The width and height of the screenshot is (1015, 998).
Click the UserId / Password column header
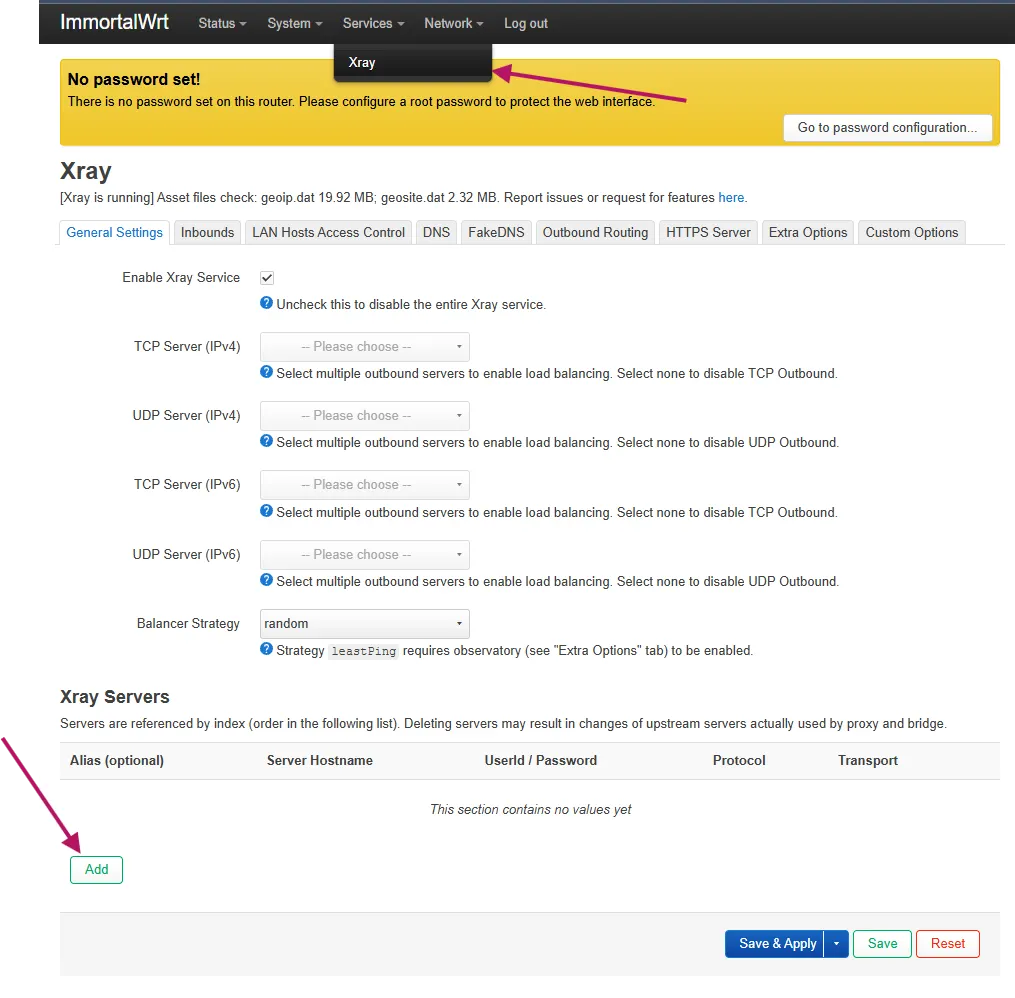pyautogui.click(x=541, y=760)
